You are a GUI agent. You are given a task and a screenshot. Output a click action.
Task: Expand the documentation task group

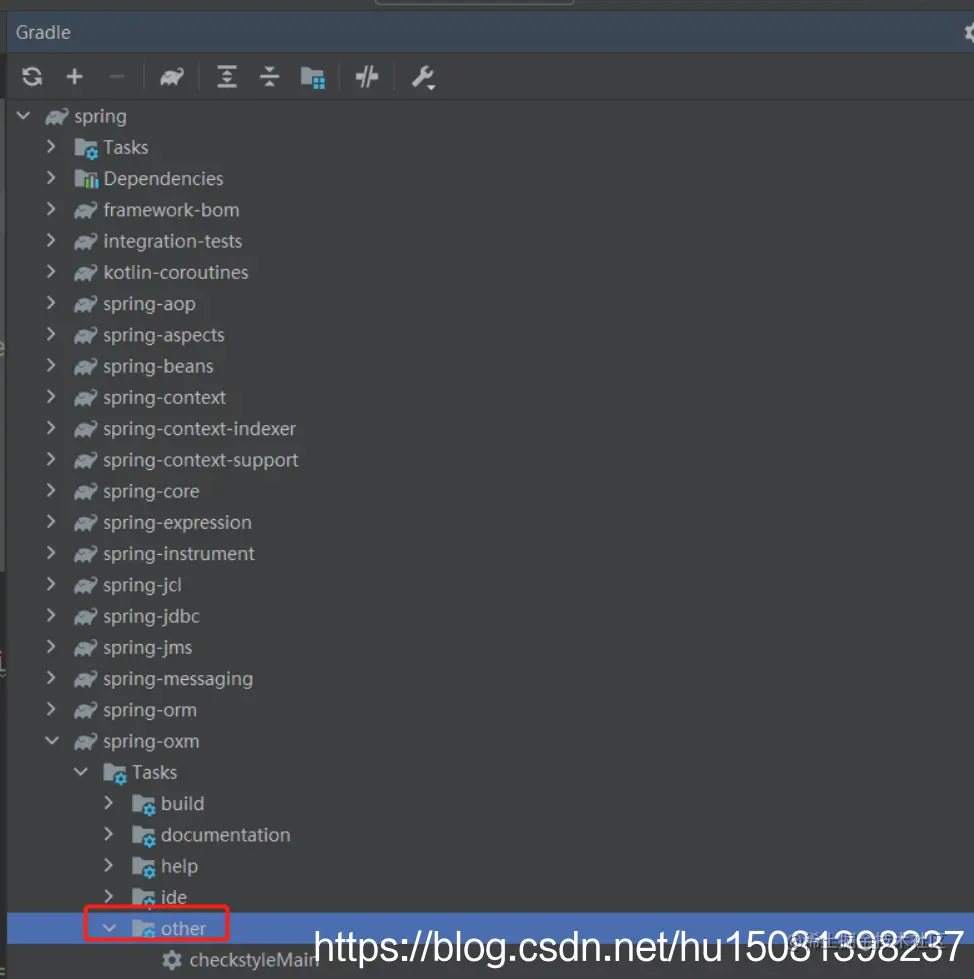click(109, 834)
